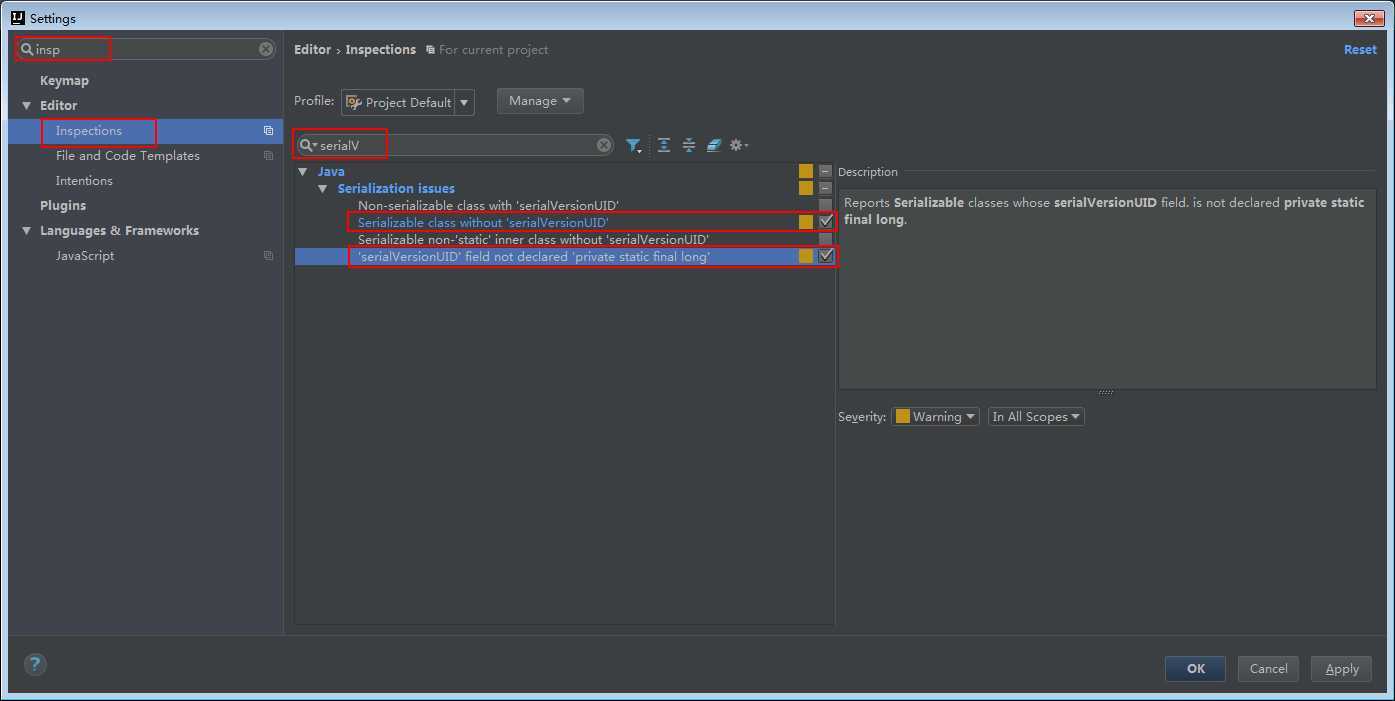
Task: Click the help question mark icon
Action: (35, 664)
